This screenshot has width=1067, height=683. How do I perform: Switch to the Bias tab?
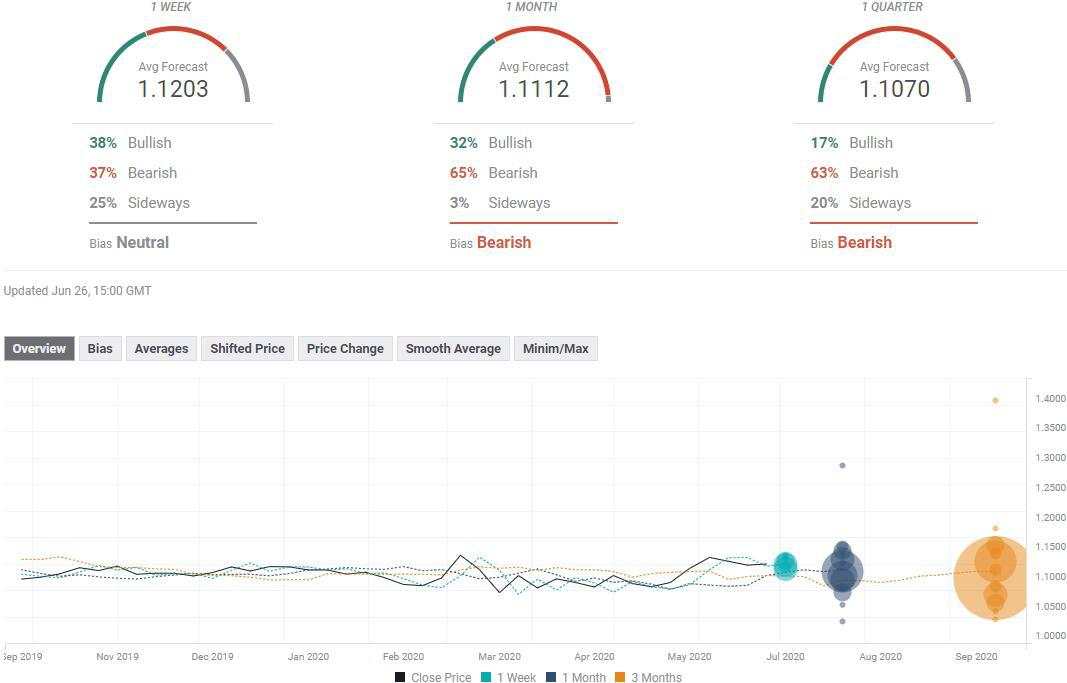click(x=100, y=348)
